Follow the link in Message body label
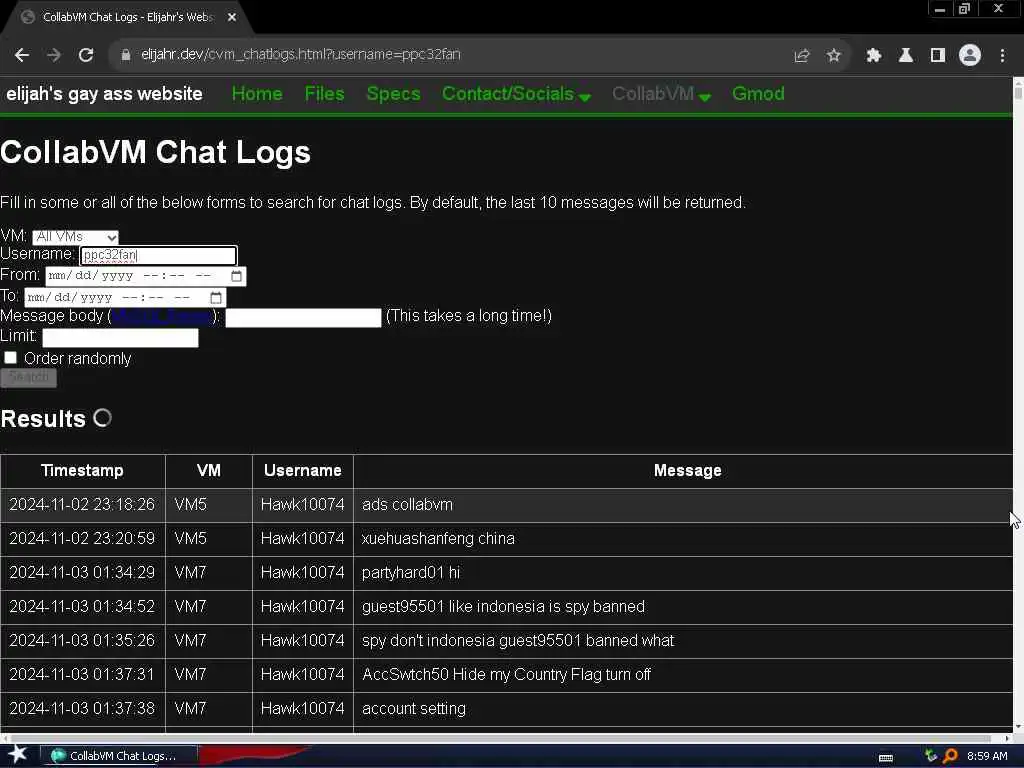The image size is (1024, 768). [163, 317]
